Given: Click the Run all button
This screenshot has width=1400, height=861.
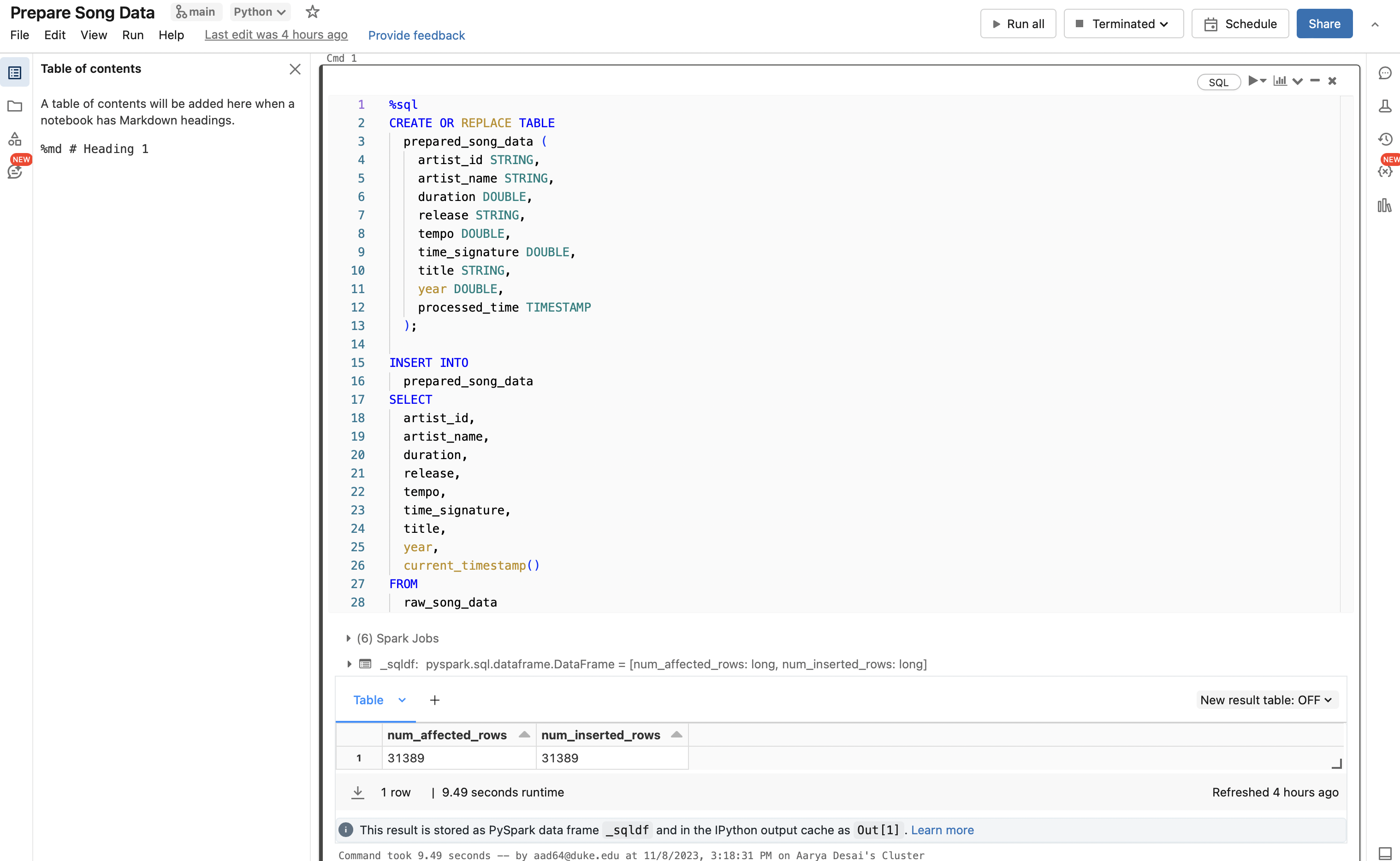Looking at the screenshot, I should point(1018,24).
